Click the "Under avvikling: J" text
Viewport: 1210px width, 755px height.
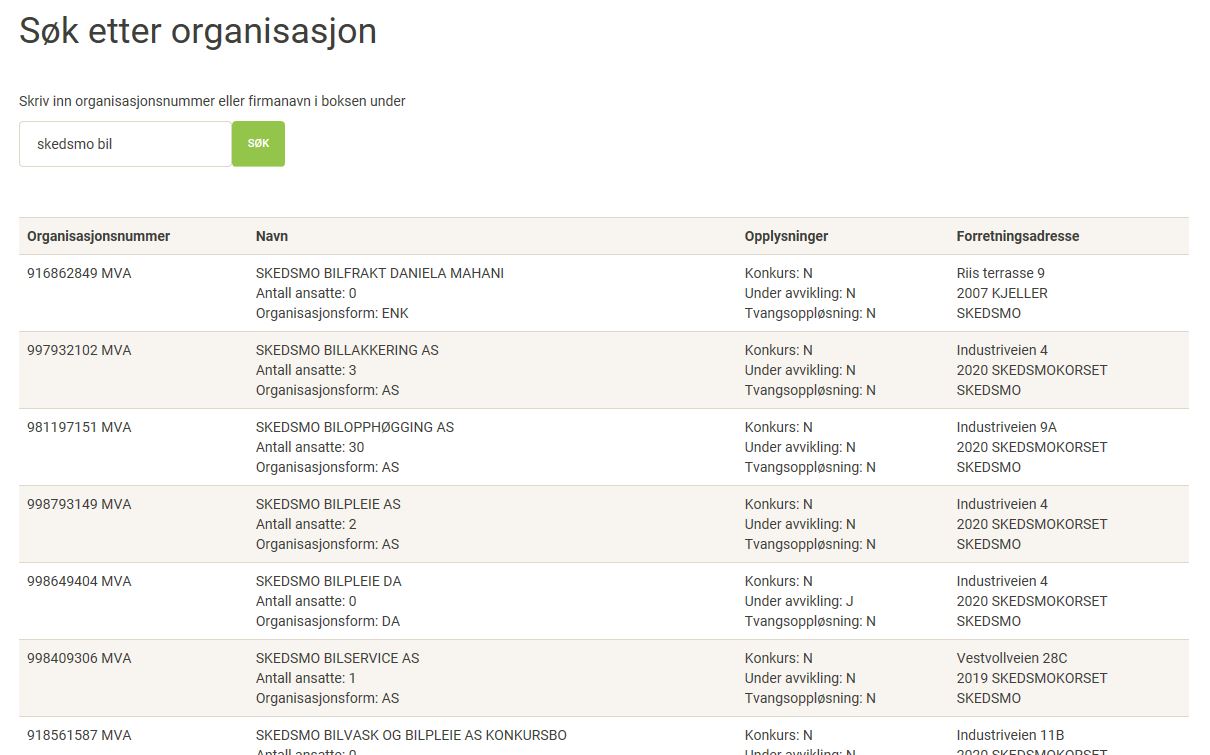coord(799,601)
